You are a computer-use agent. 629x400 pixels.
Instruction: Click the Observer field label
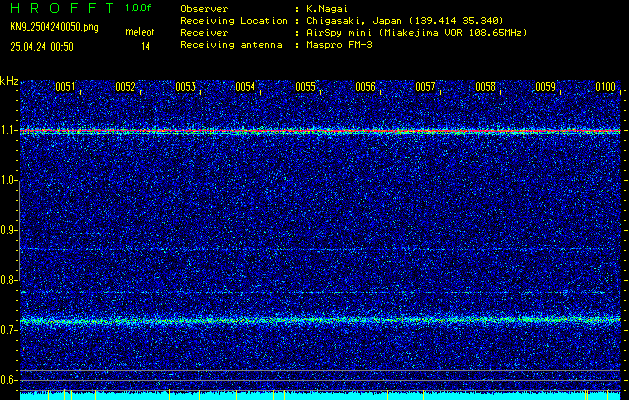[204, 9]
